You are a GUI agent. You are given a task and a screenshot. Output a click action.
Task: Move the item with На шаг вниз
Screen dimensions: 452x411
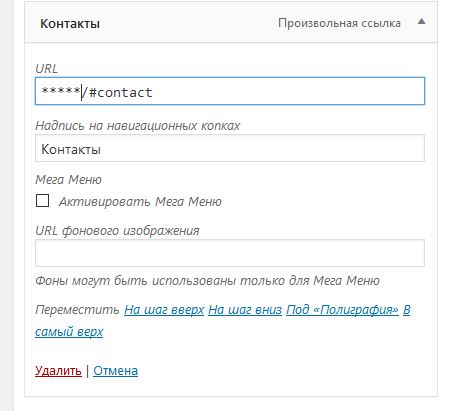point(245,310)
